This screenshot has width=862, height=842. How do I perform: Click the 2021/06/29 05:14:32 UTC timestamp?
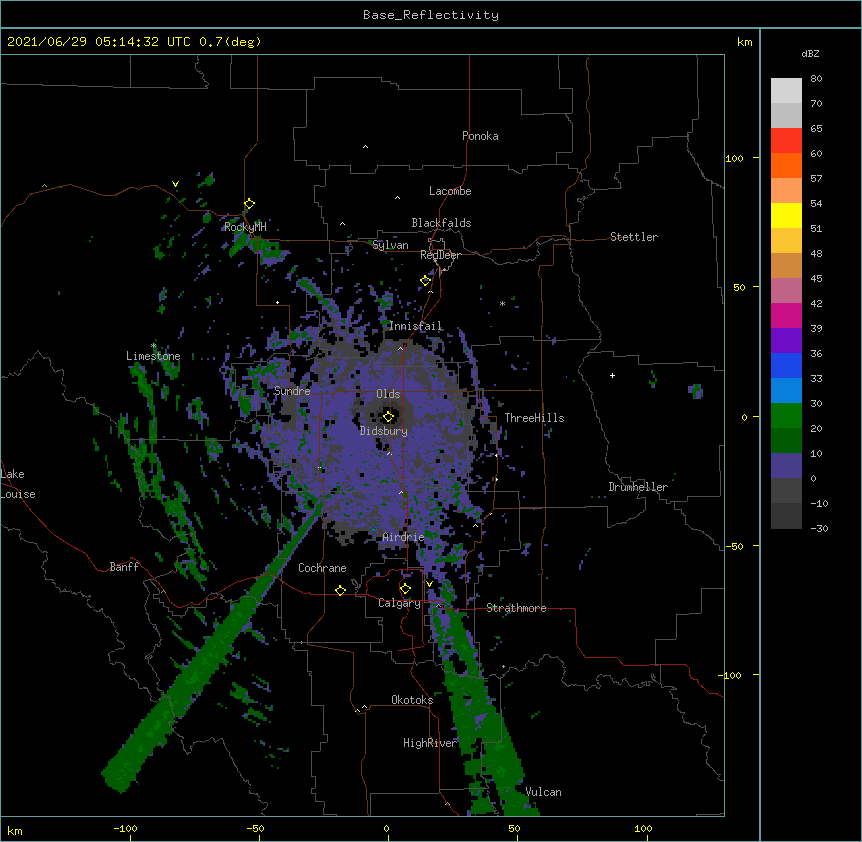coord(99,42)
